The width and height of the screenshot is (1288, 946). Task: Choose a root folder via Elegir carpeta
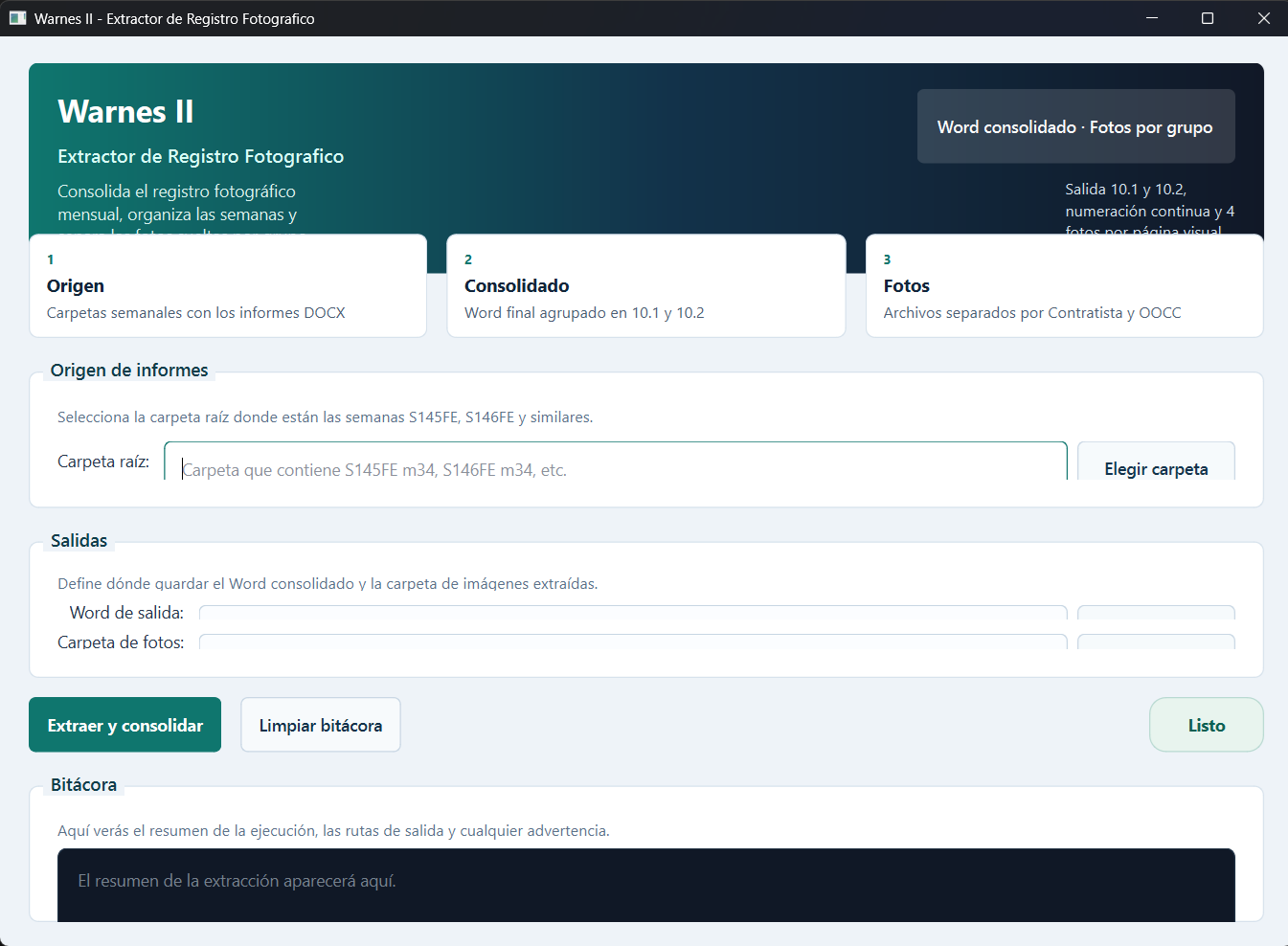click(x=1156, y=461)
